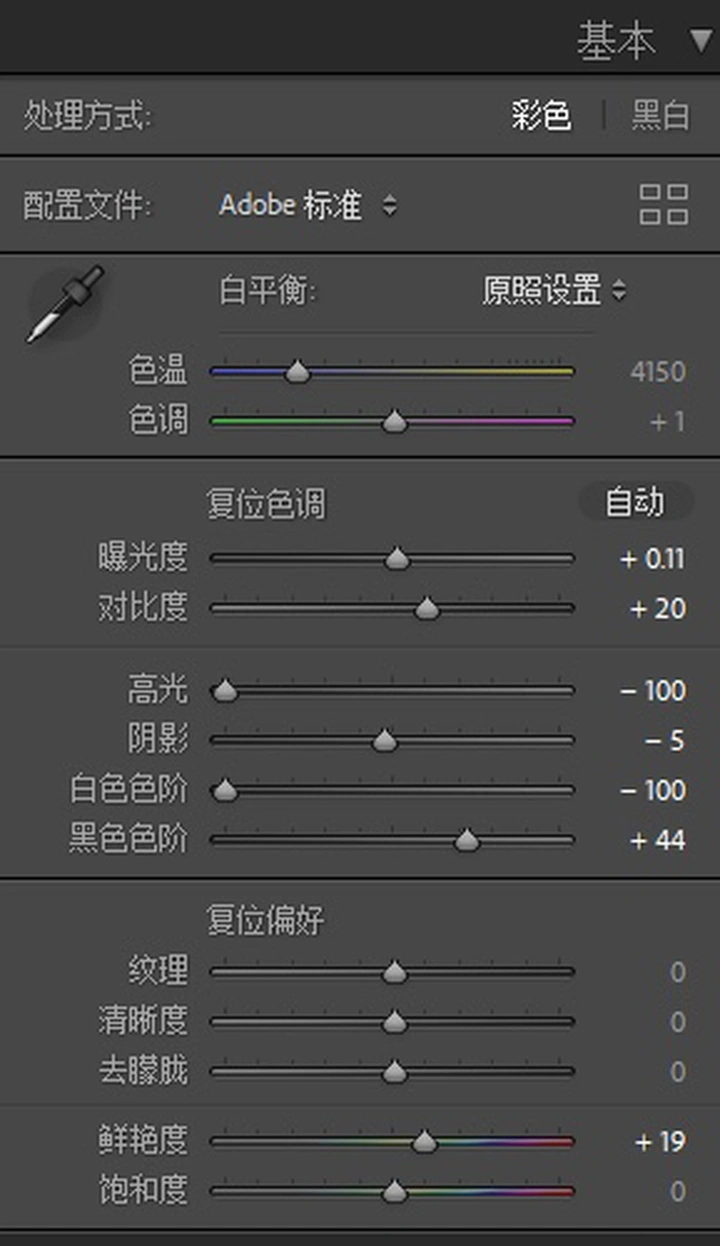Click the 鲜艳度 slider handle
Screen dimensions: 720x1246
[x=425, y=1141]
